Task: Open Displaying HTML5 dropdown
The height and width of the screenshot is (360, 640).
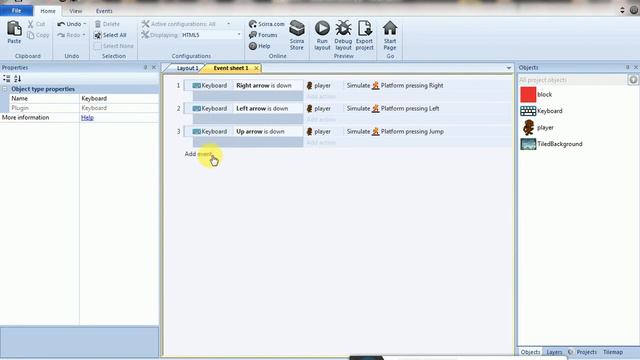Action: (x=239, y=36)
